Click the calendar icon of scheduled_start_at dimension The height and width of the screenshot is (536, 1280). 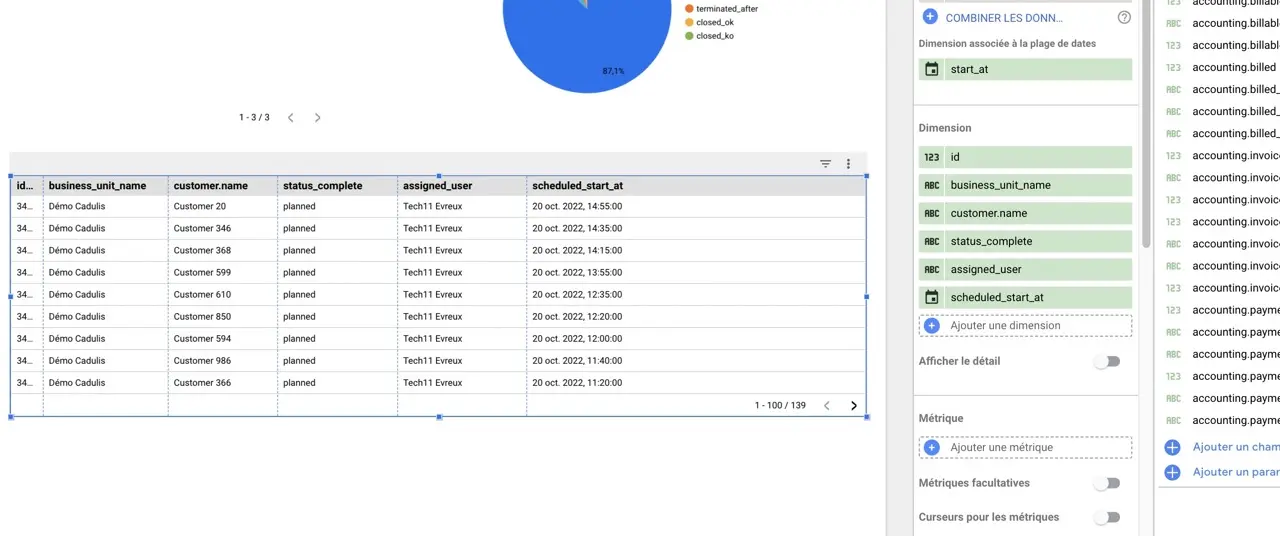[932, 297]
